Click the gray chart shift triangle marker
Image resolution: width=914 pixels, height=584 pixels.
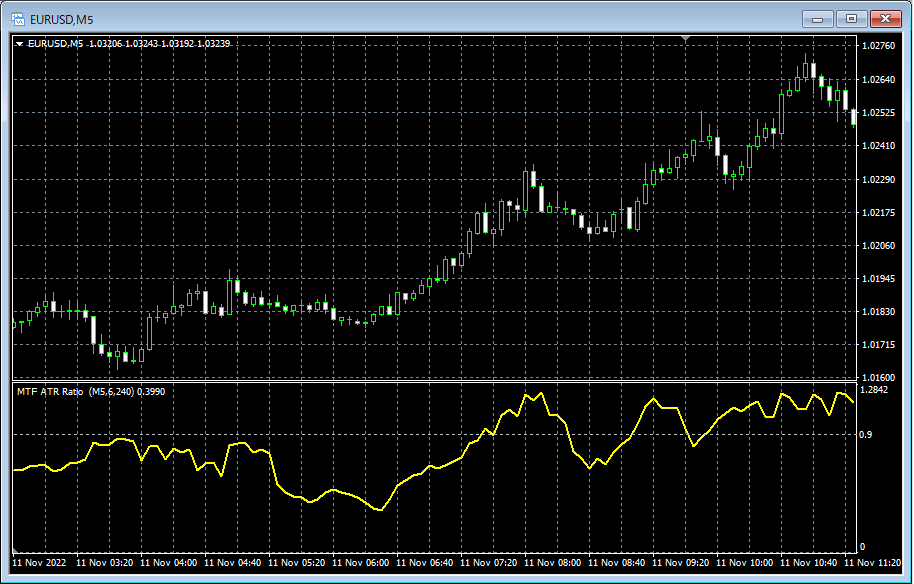686,38
